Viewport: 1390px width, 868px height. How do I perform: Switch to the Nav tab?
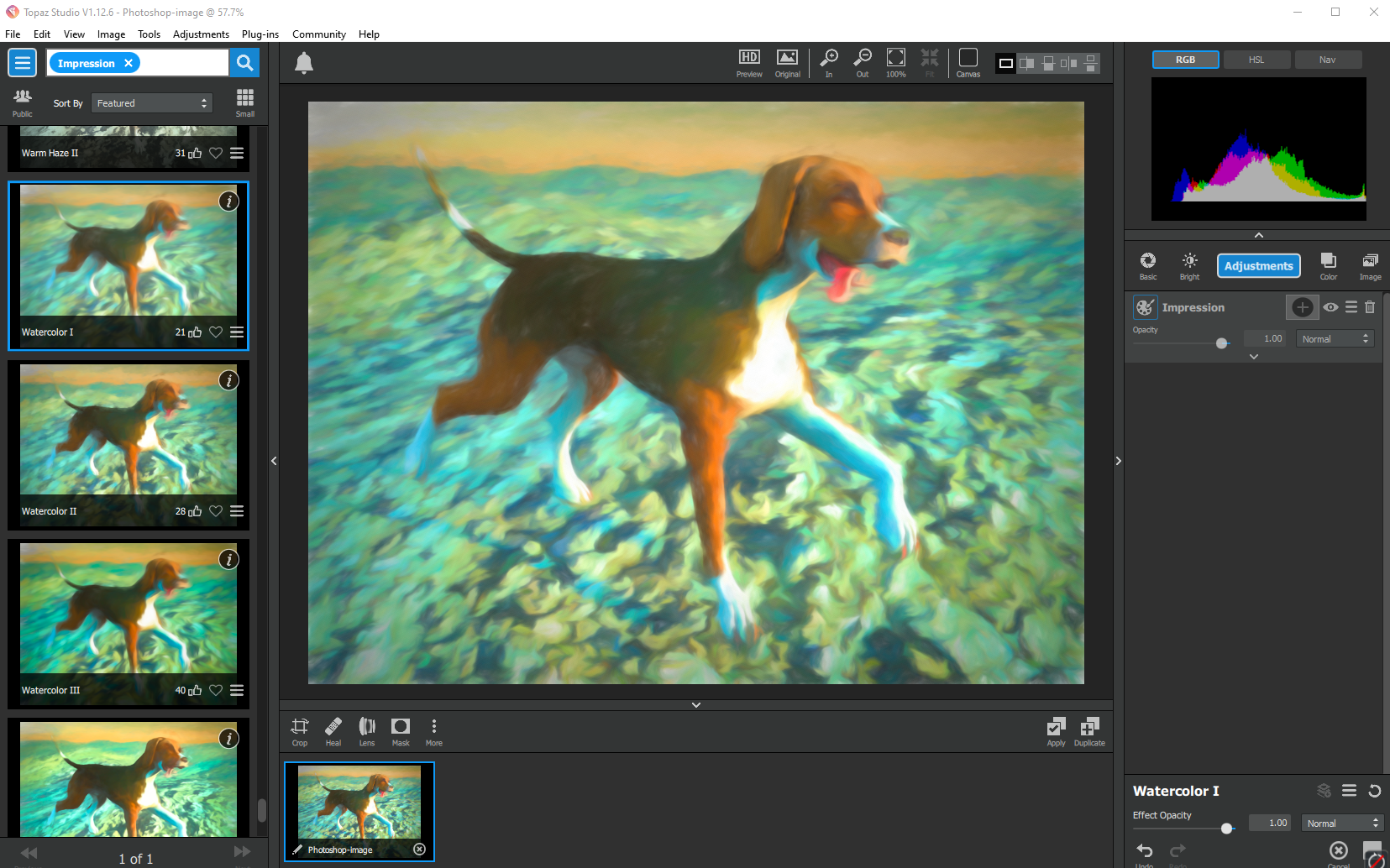coord(1328,60)
